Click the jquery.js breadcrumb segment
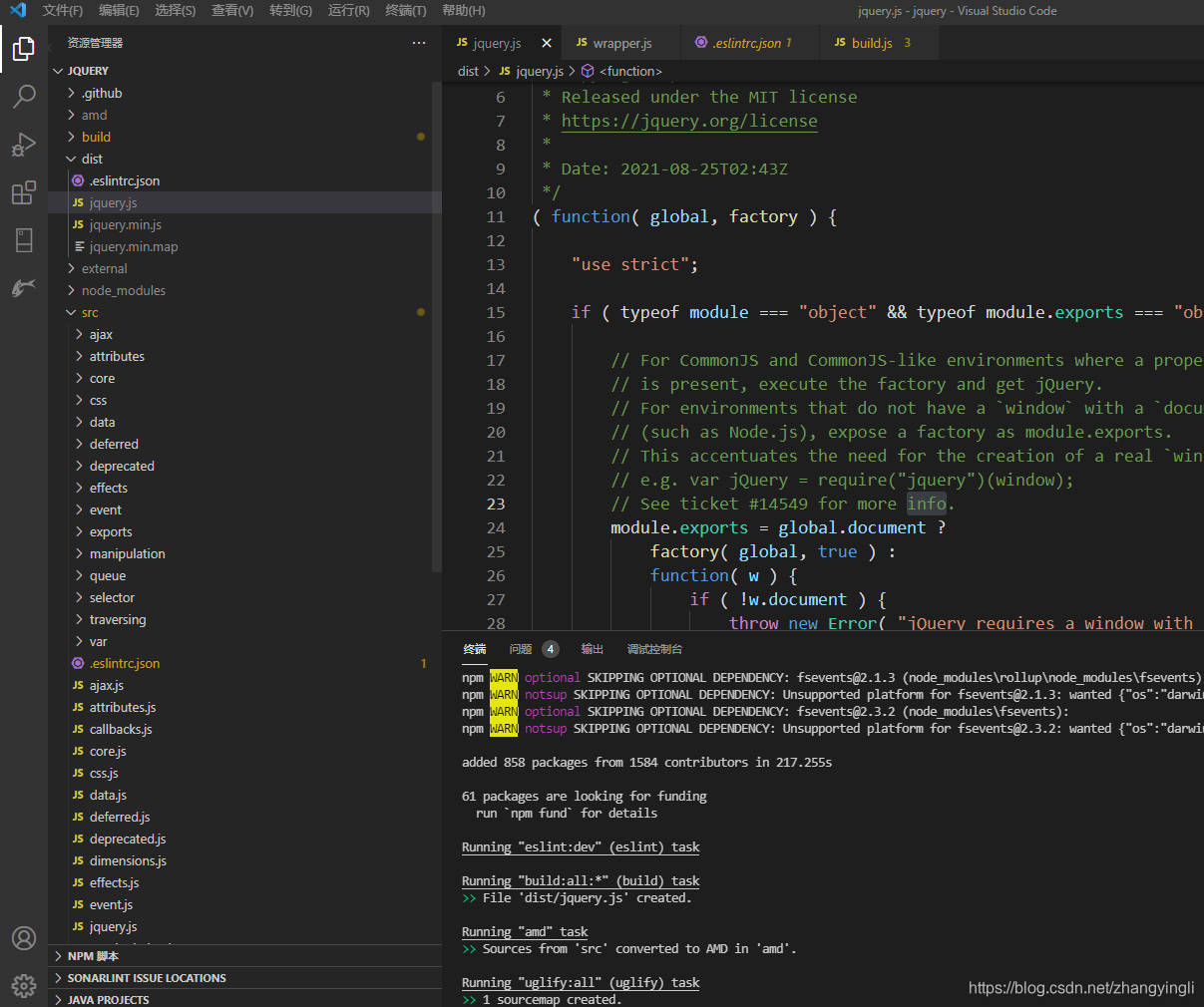The height and width of the screenshot is (1007, 1204). point(531,71)
